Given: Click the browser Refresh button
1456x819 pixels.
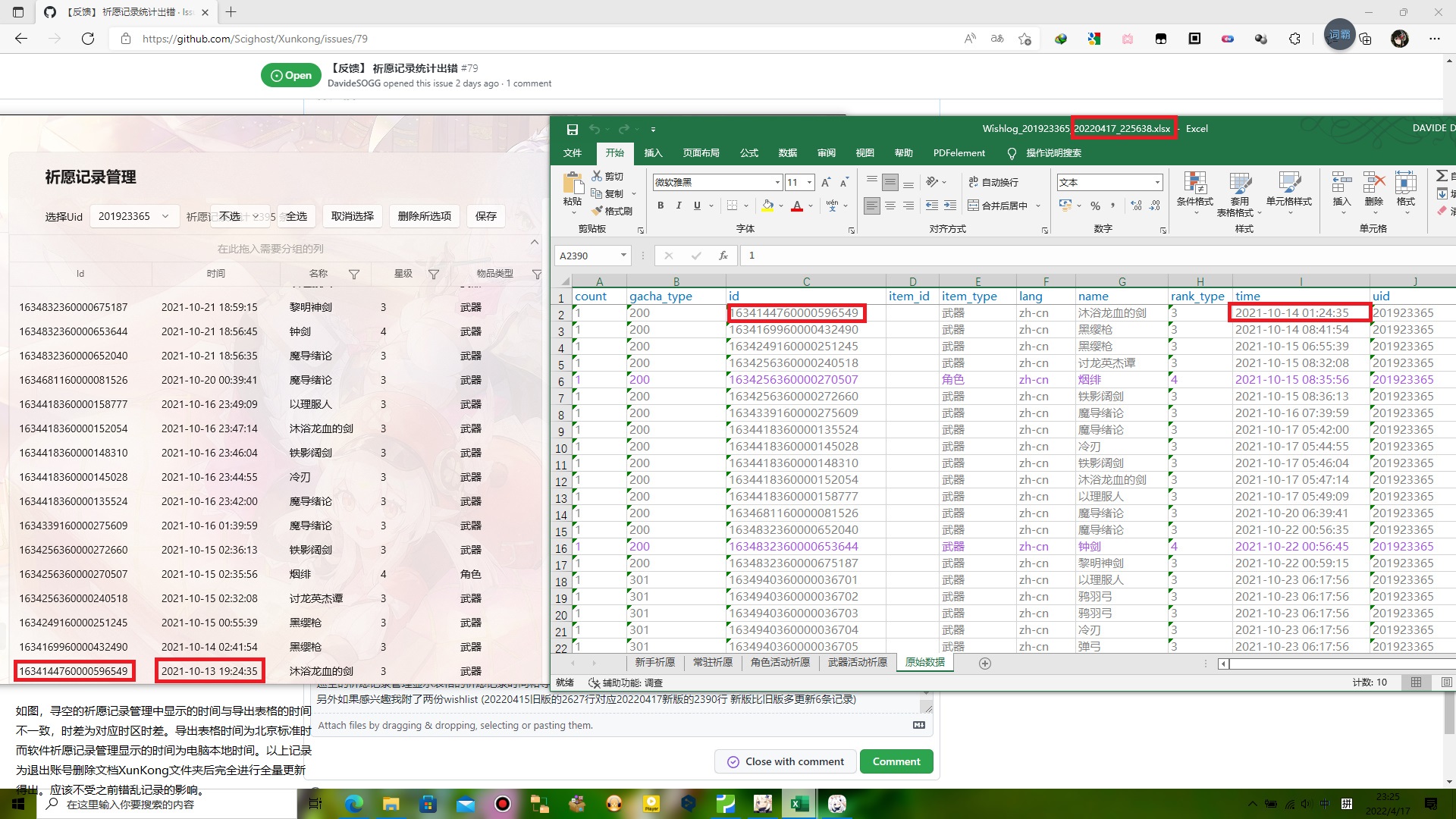Looking at the screenshot, I should [x=88, y=39].
